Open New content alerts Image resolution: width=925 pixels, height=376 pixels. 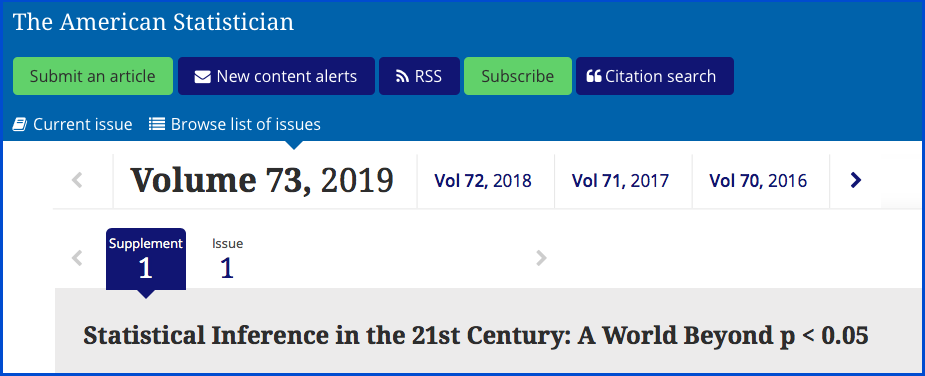click(276, 76)
